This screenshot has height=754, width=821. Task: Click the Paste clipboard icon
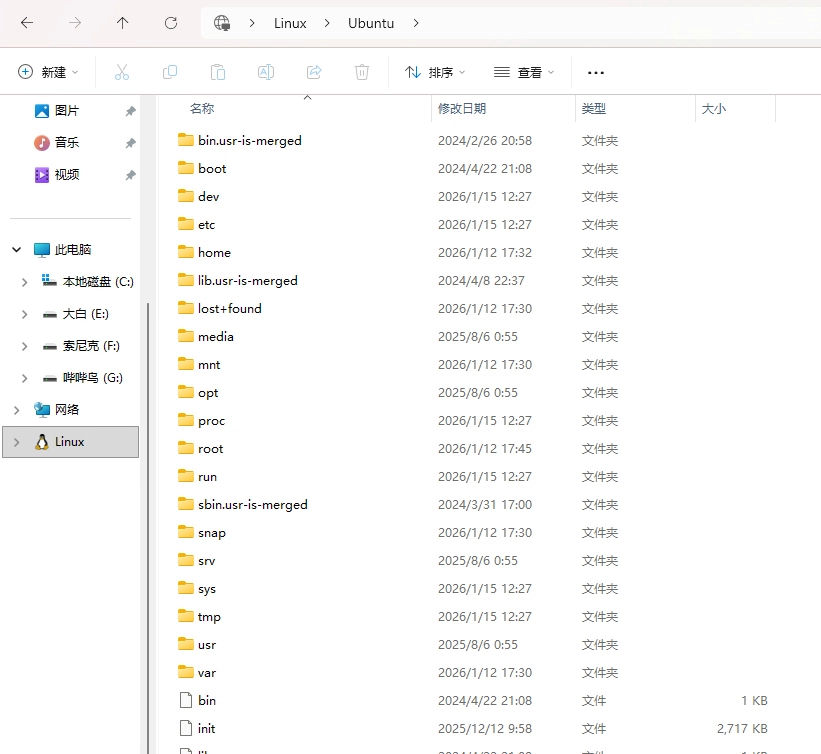(218, 72)
